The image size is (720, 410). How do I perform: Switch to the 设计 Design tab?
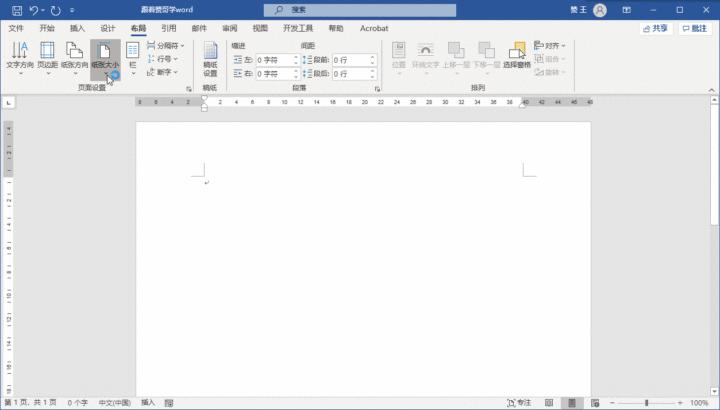tap(108, 28)
